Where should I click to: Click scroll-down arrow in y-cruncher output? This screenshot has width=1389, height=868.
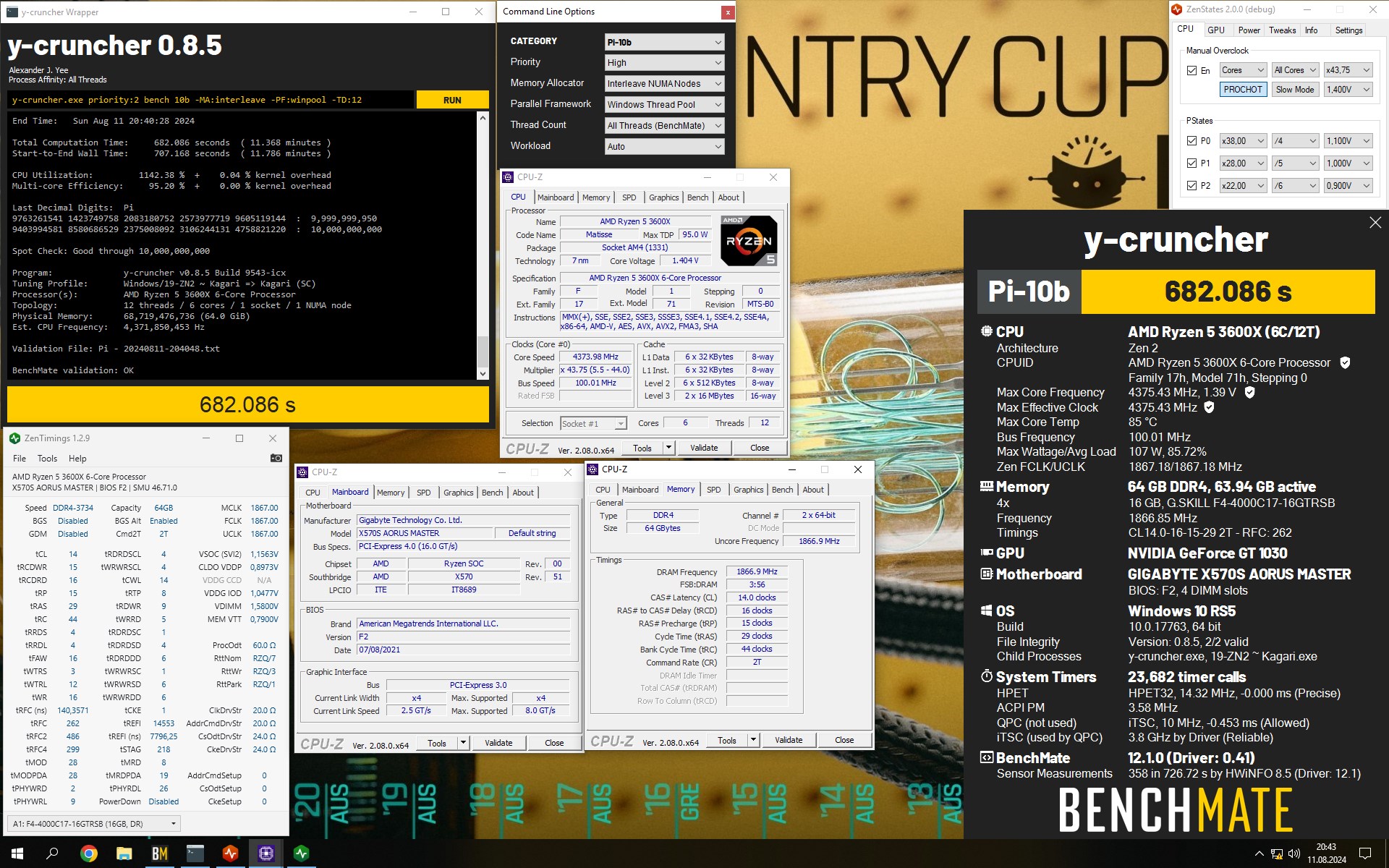click(483, 373)
